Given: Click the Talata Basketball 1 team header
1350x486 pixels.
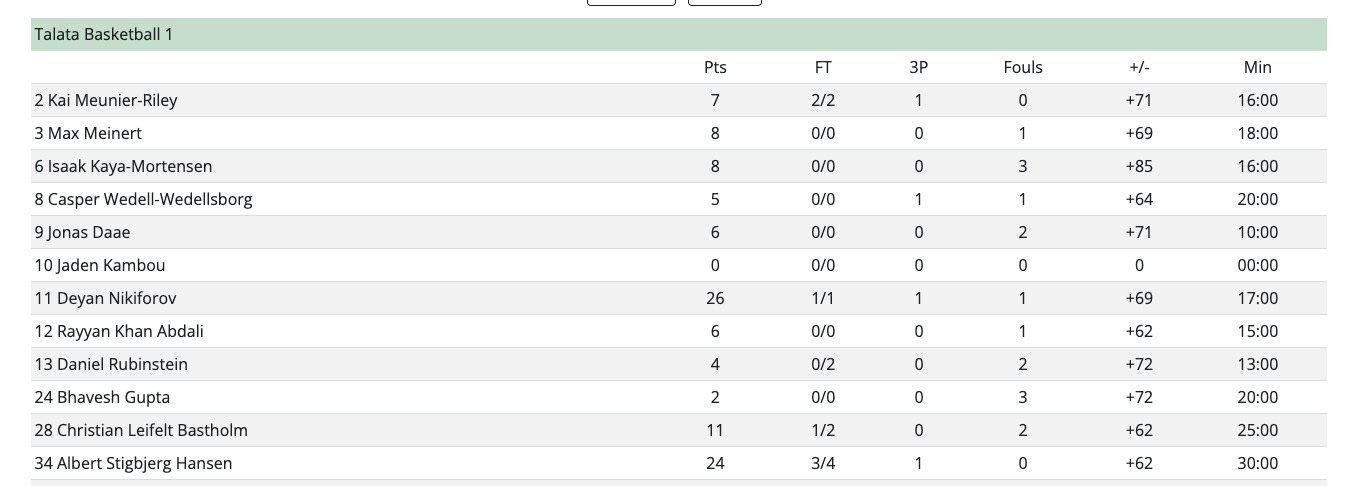Looking at the screenshot, I should click(x=678, y=34).
